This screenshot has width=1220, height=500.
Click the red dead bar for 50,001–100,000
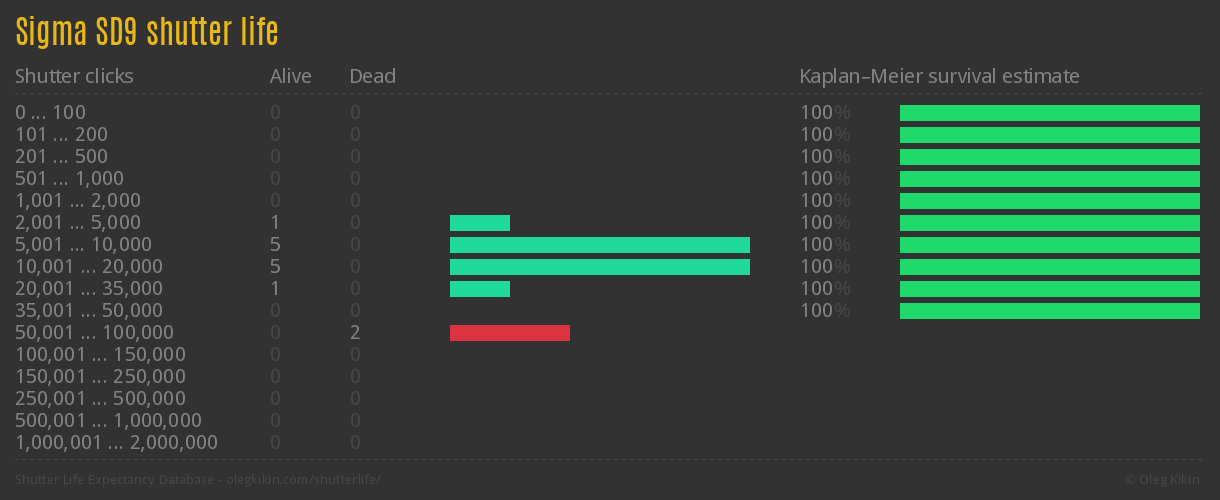pyautogui.click(x=509, y=333)
